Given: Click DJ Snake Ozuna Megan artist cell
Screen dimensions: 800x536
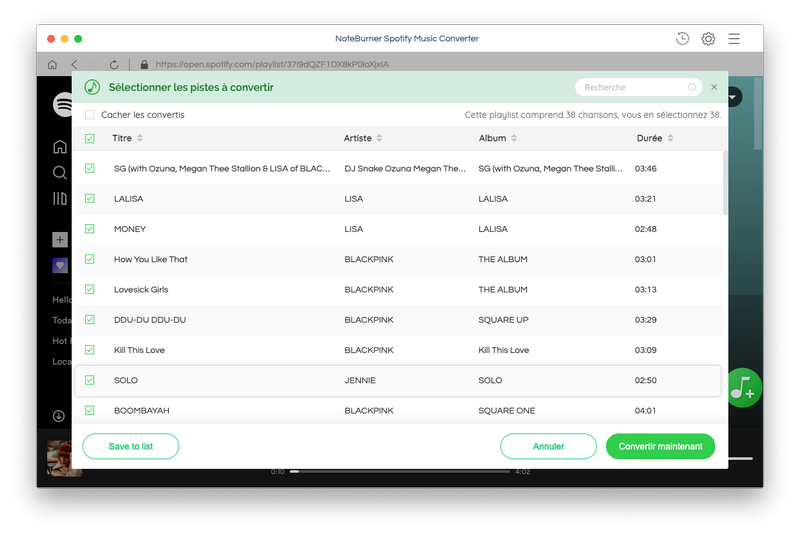Looking at the screenshot, I should point(405,168).
